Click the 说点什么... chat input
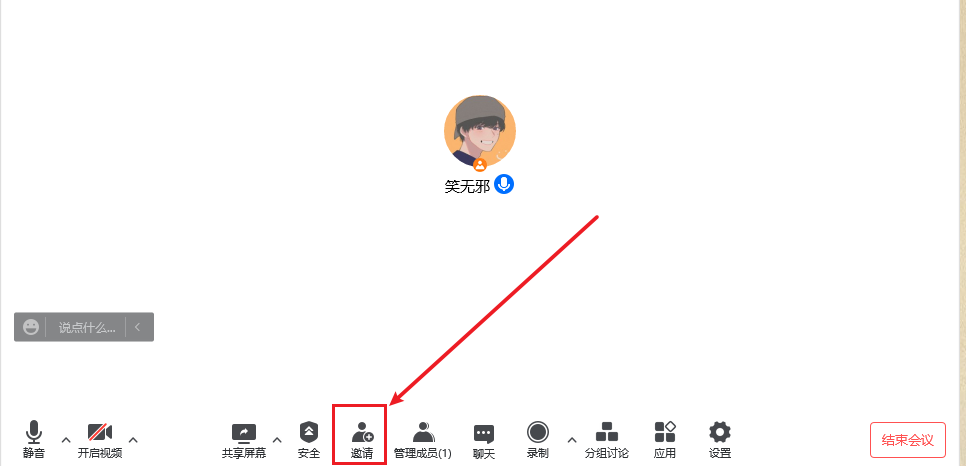This screenshot has width=966, height=466. (x=87, y=327)
